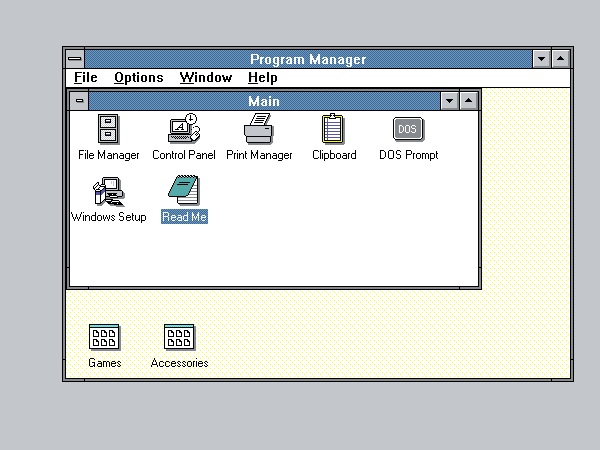600x450 pixels.
Task: Maximize the Main group window
Action: click(468, 101)
